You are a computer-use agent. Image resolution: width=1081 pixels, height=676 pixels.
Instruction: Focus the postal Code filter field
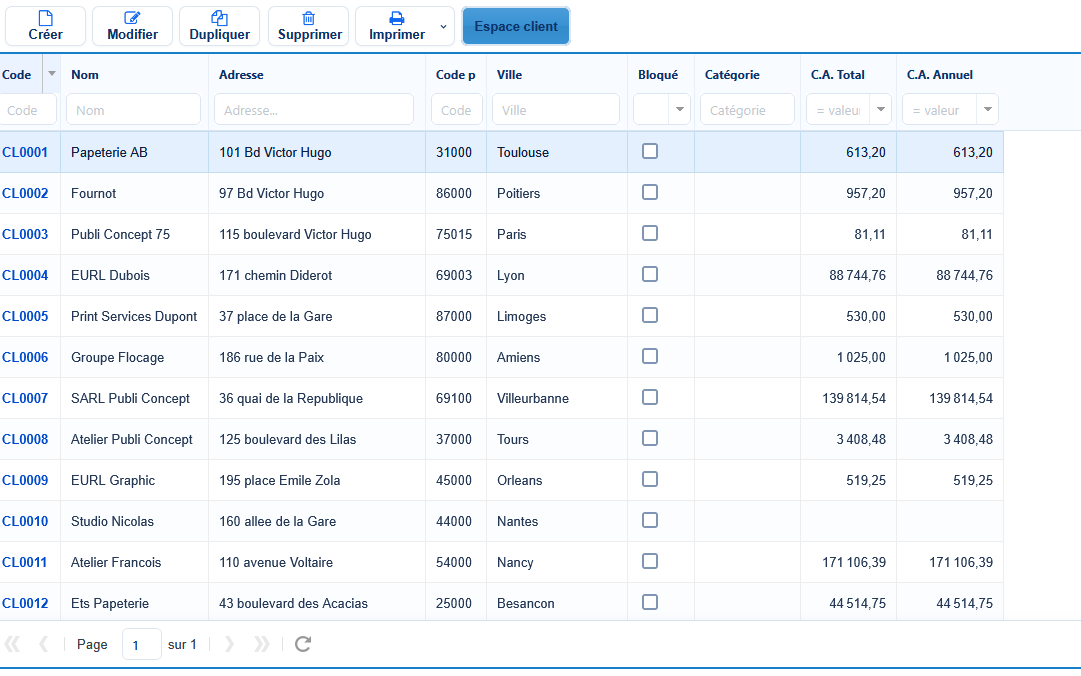click(456, 110)
